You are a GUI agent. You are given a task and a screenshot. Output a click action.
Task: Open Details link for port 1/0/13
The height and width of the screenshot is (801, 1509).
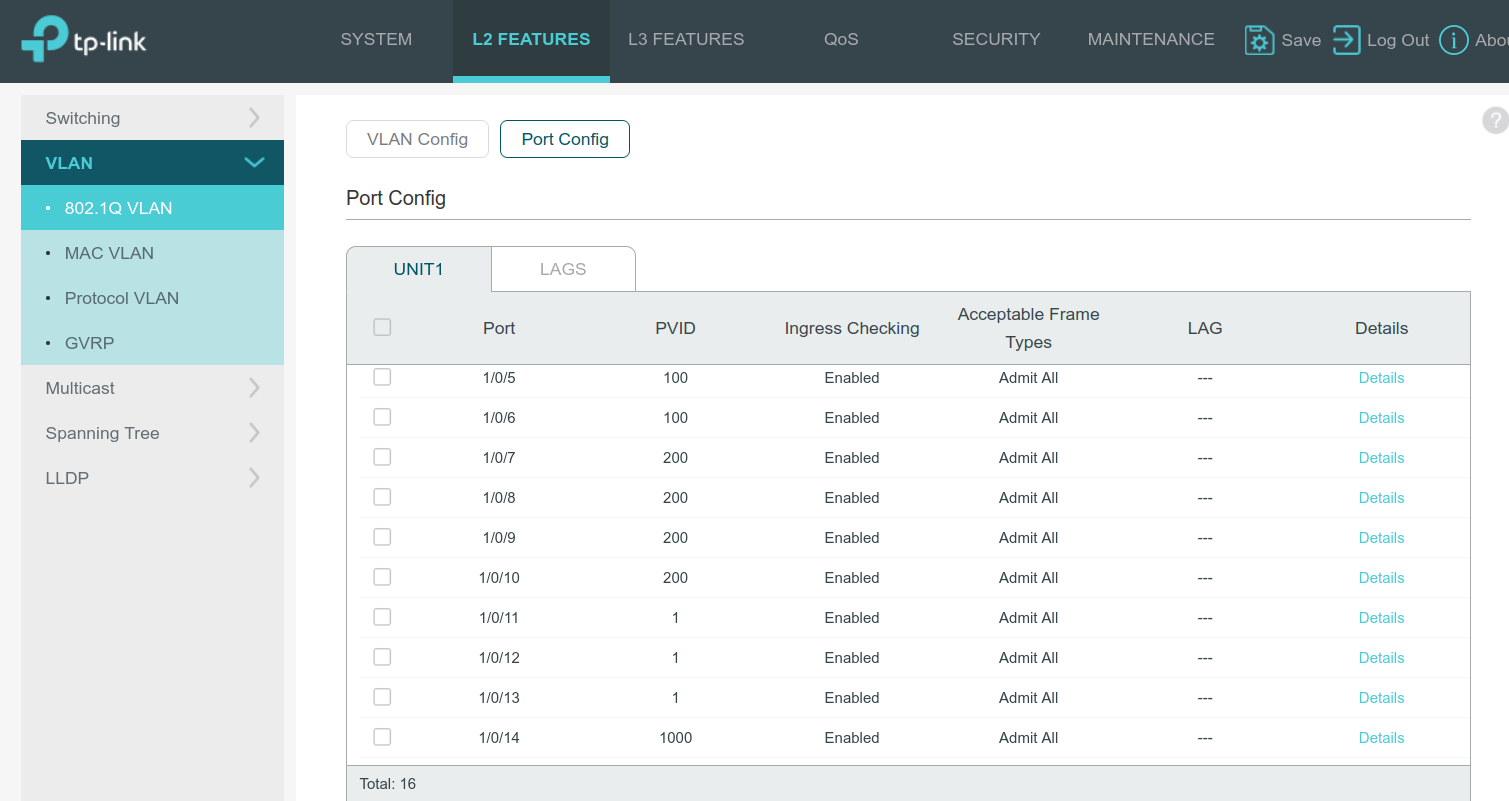pos(1381,698)
